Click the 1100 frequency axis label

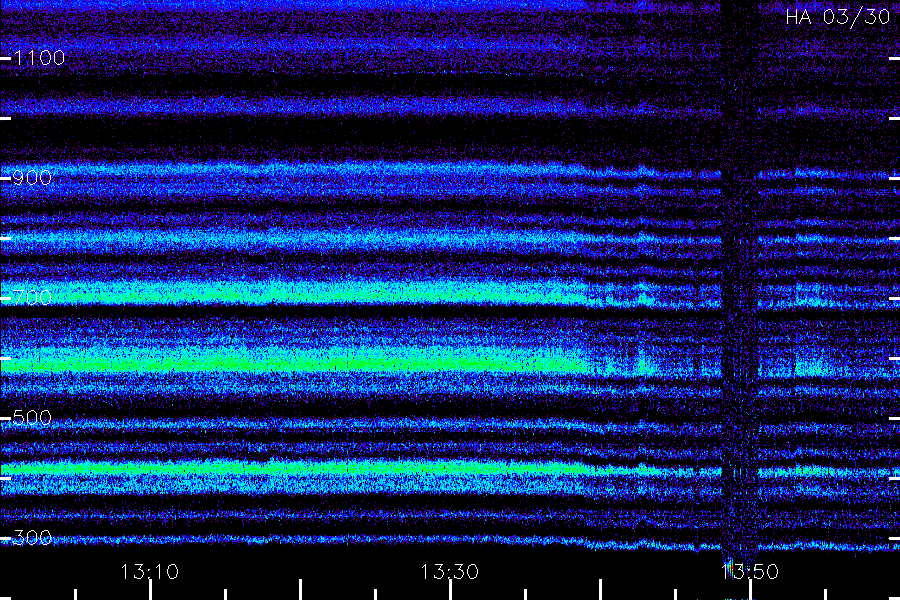[39, 58]
